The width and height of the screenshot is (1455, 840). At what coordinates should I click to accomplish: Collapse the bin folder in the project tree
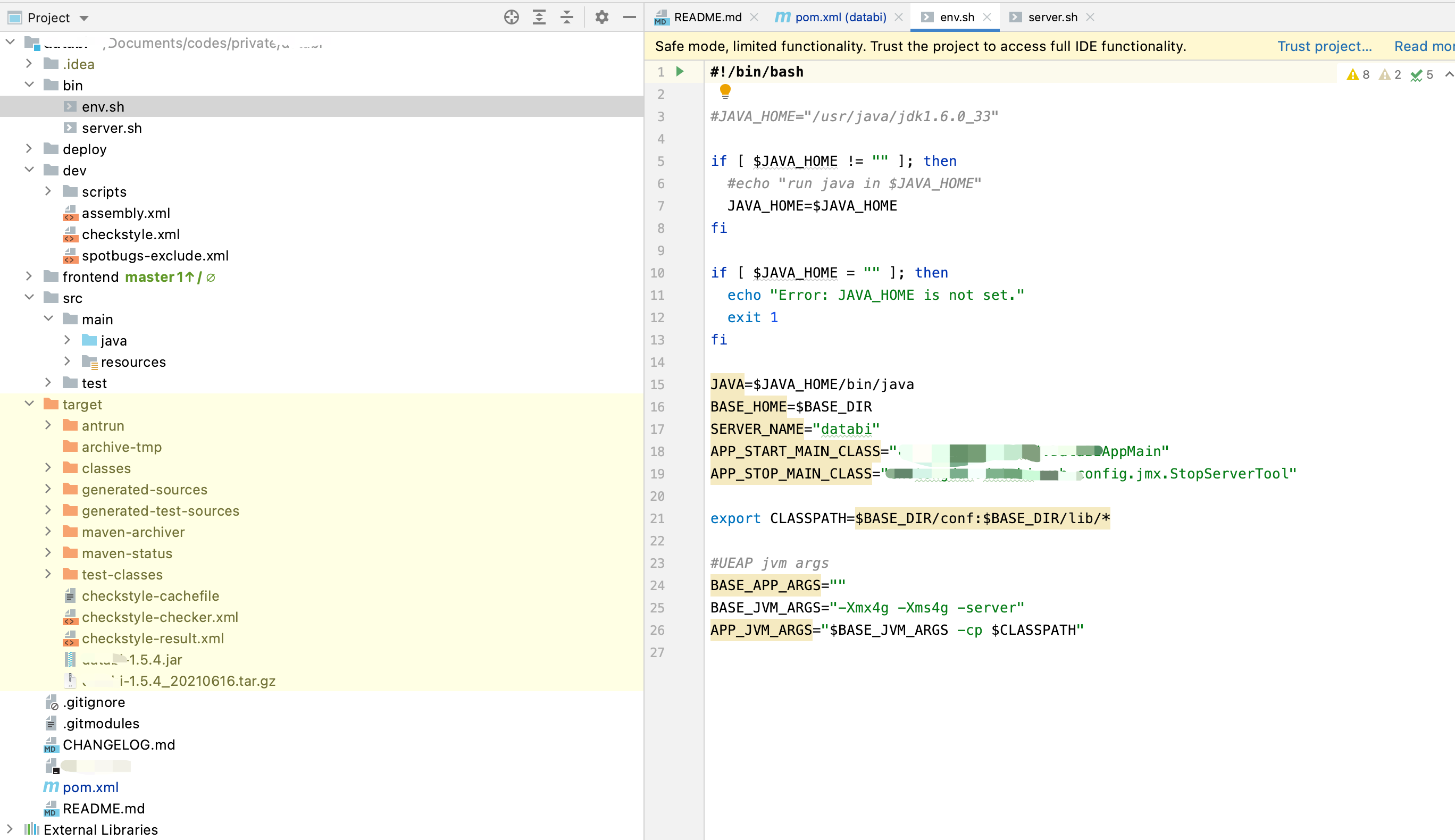click(29, 85)
